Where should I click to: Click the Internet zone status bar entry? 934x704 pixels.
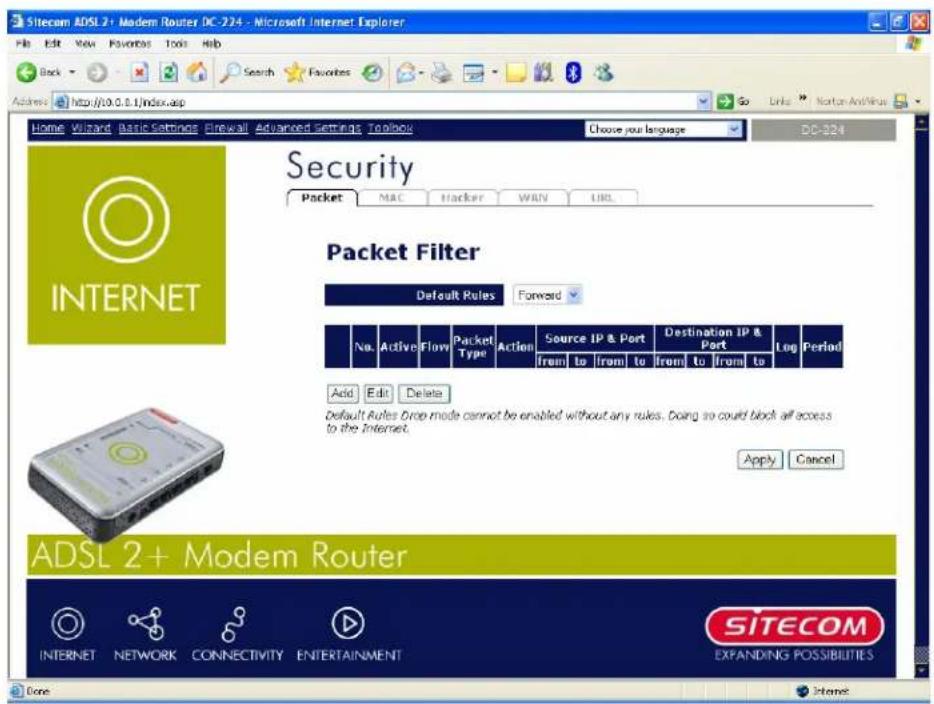pyautogui.click(x=823, y=691)
